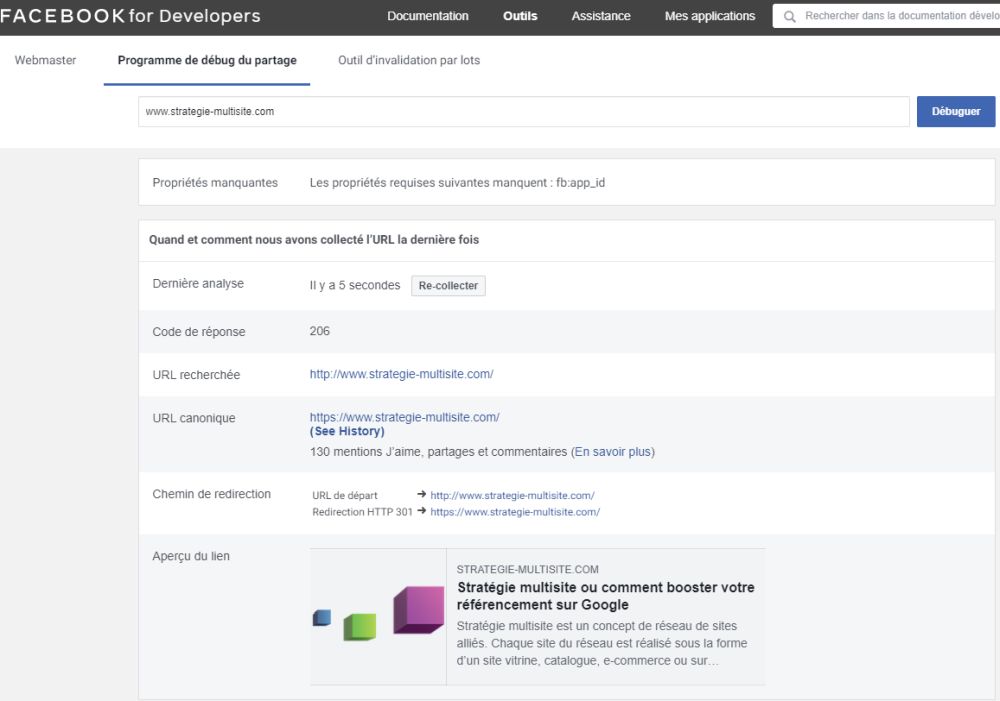This screenshot has width=1000, height=701.
Task: Click the URL recherchée label
Action: point(196,375)
